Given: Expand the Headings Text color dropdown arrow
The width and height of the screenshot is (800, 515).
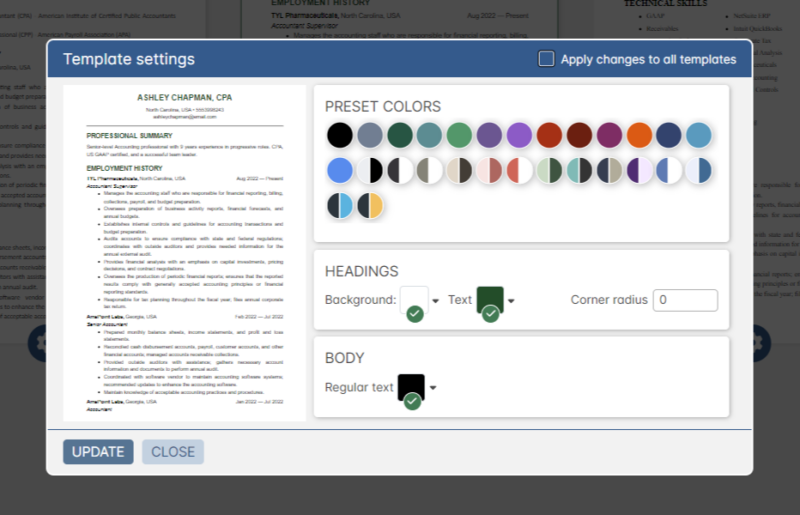Looking at the screenshot, I should (x=511, y=301).
